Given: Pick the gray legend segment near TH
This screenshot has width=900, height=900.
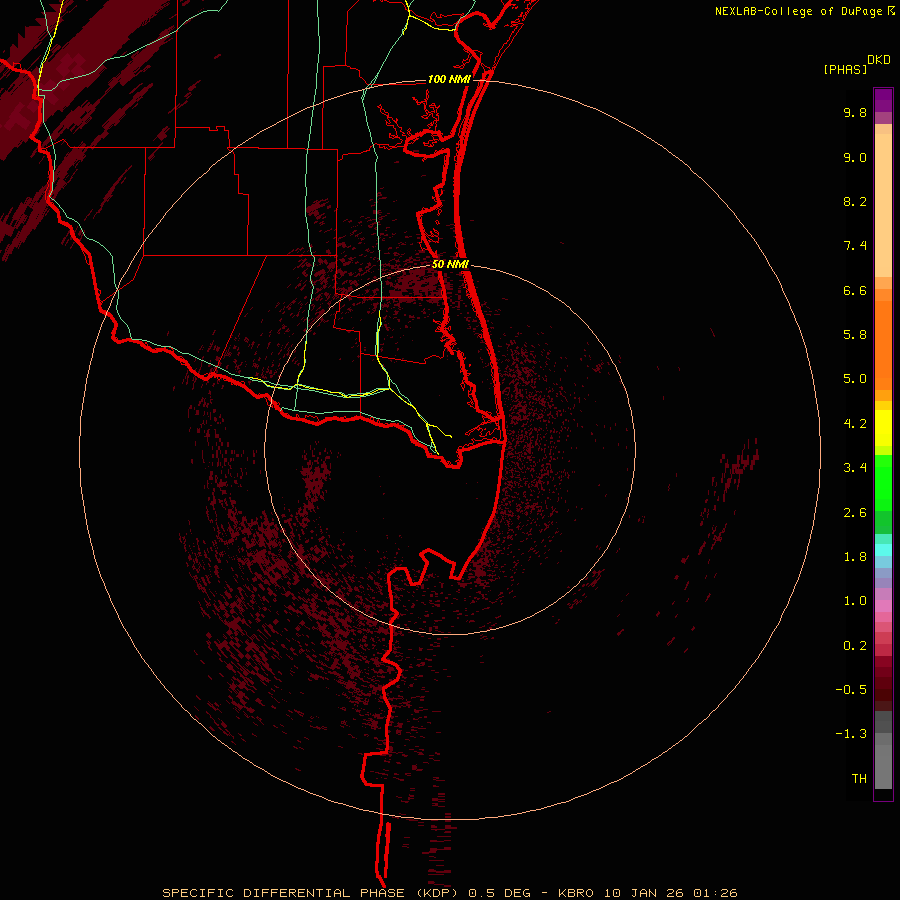Looking at the screenshot, I should (883, 769).
